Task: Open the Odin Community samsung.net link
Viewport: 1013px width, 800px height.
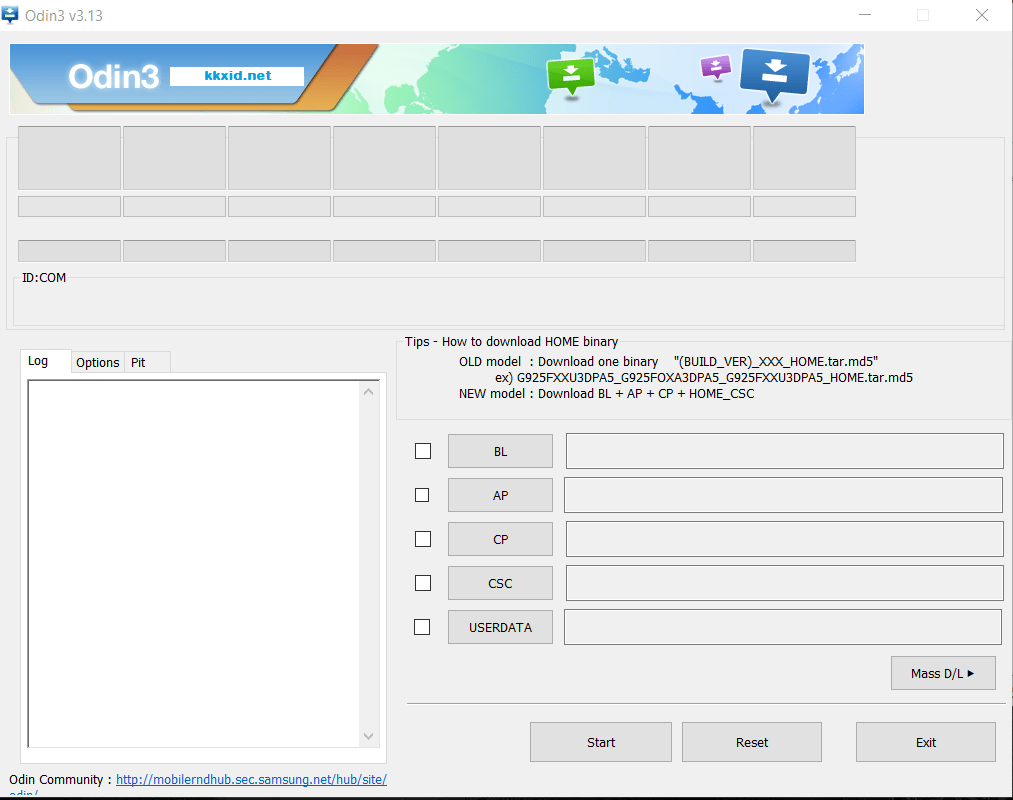Action: click(251, 779)
